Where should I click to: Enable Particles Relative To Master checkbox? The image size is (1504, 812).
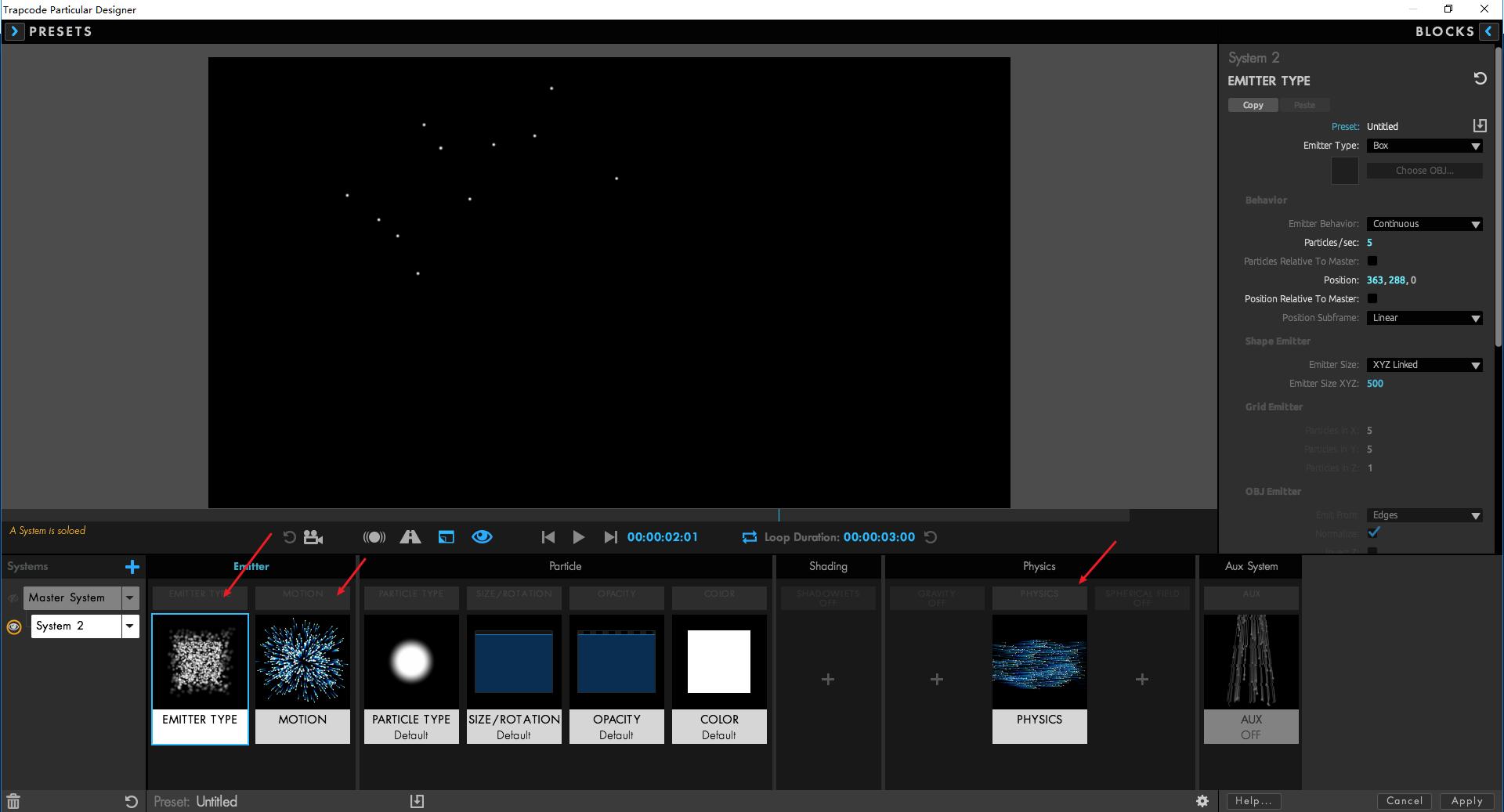coord(1372,261)
